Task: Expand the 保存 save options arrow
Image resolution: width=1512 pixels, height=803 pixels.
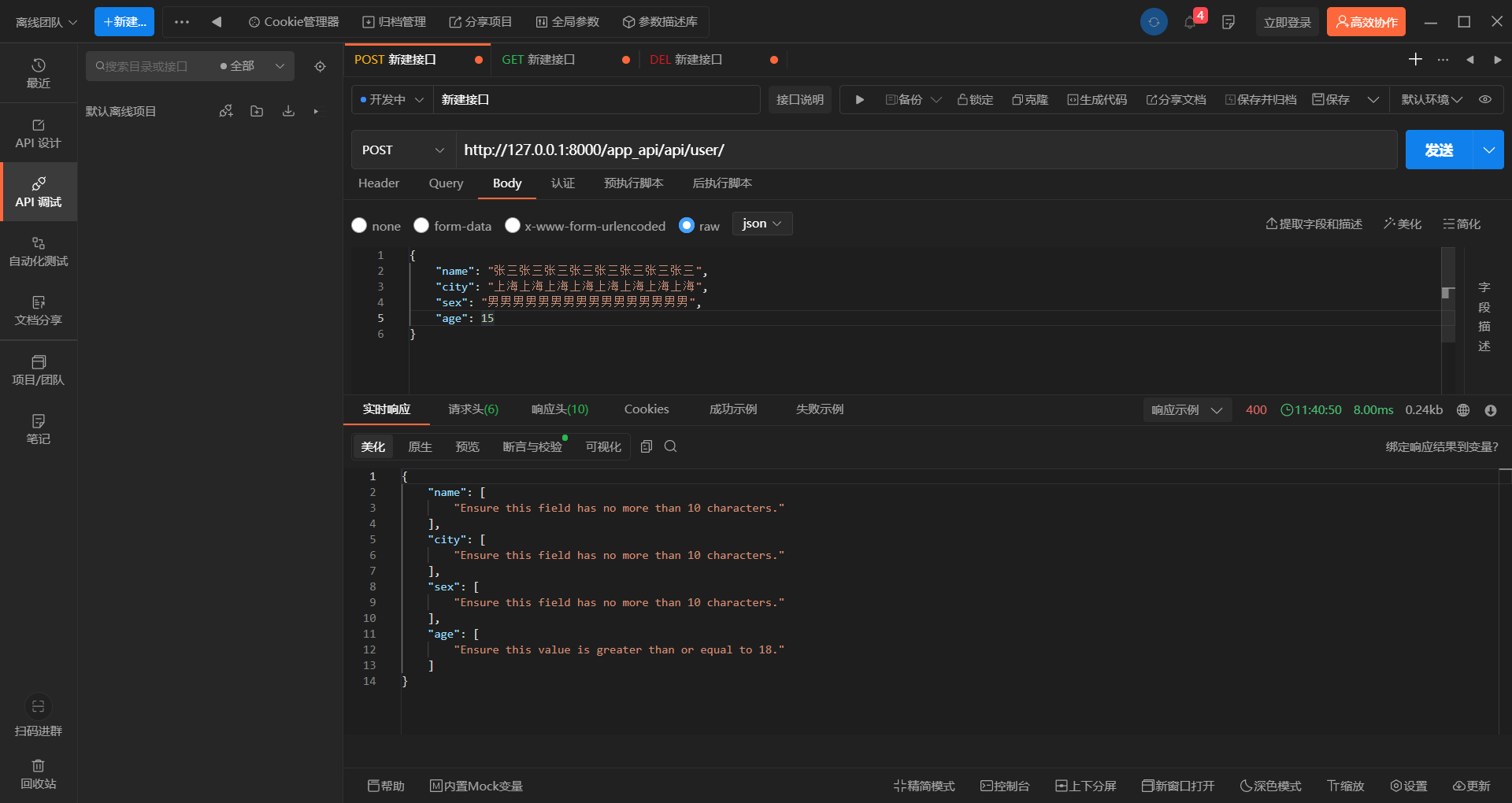Action: 1373,99
